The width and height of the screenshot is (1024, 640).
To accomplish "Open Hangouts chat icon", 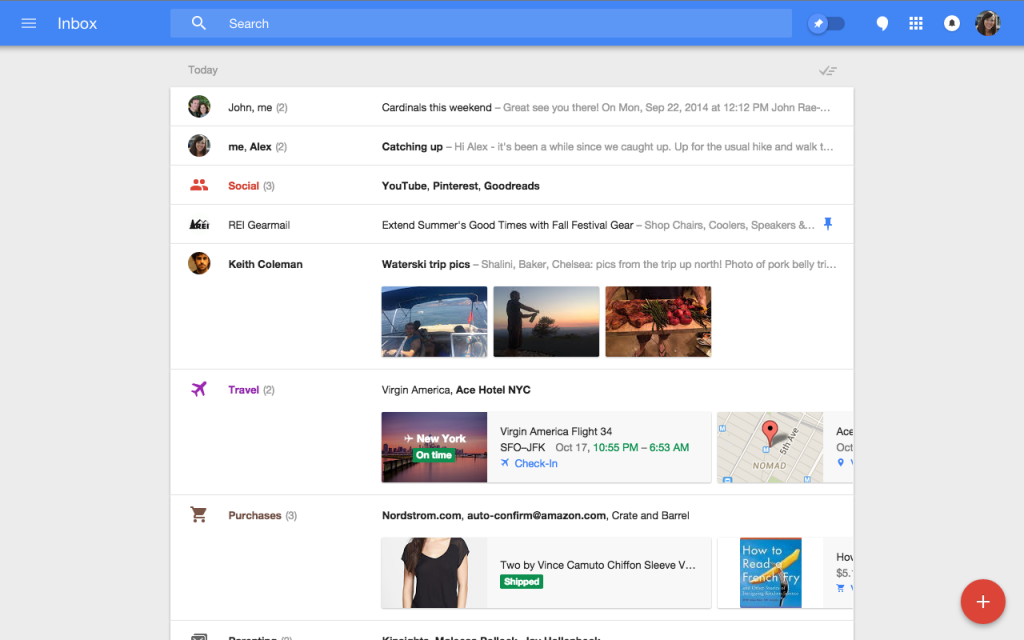I will (x=882, y=24).
